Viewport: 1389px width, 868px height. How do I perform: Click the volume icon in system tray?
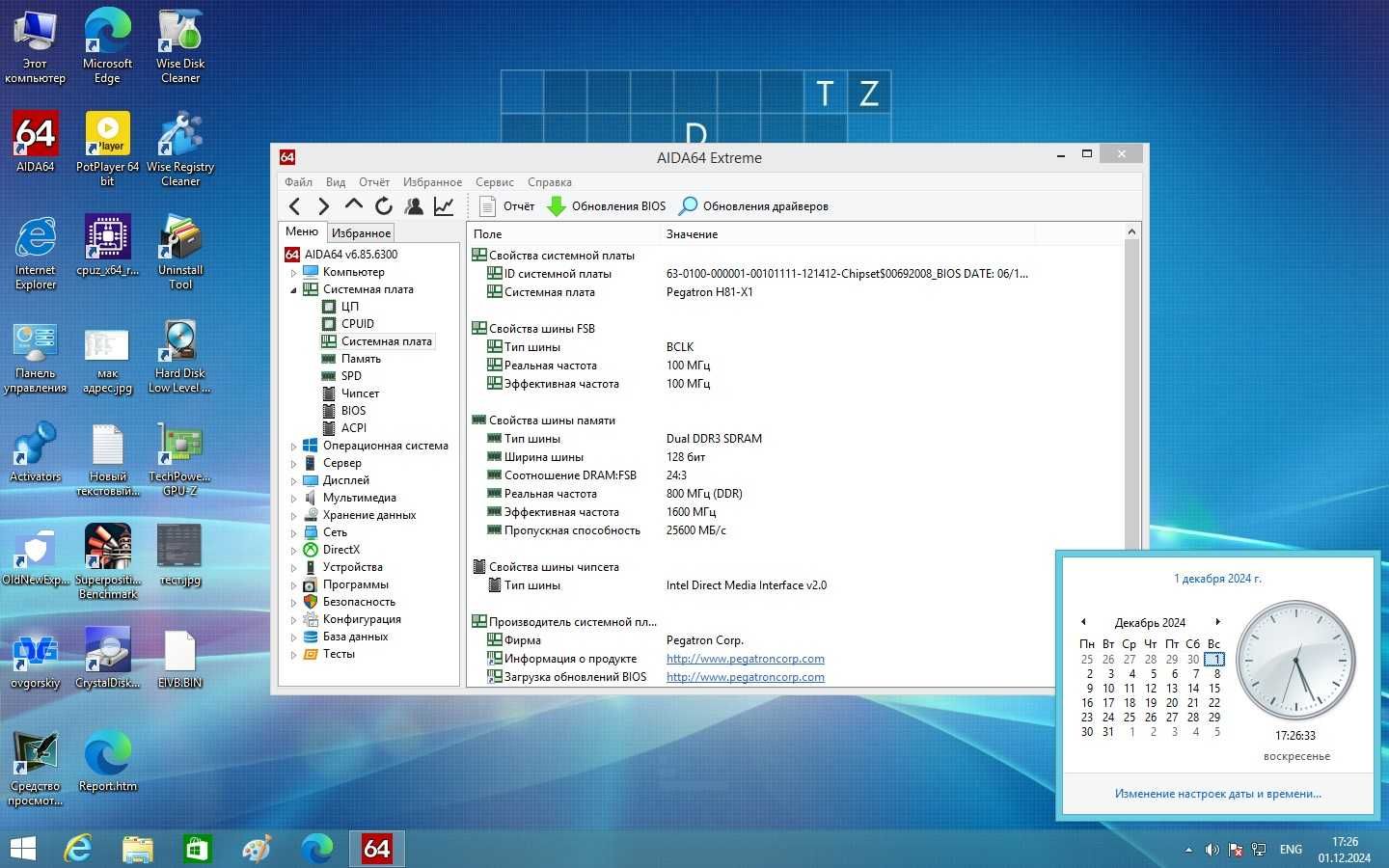point(1212,850)
